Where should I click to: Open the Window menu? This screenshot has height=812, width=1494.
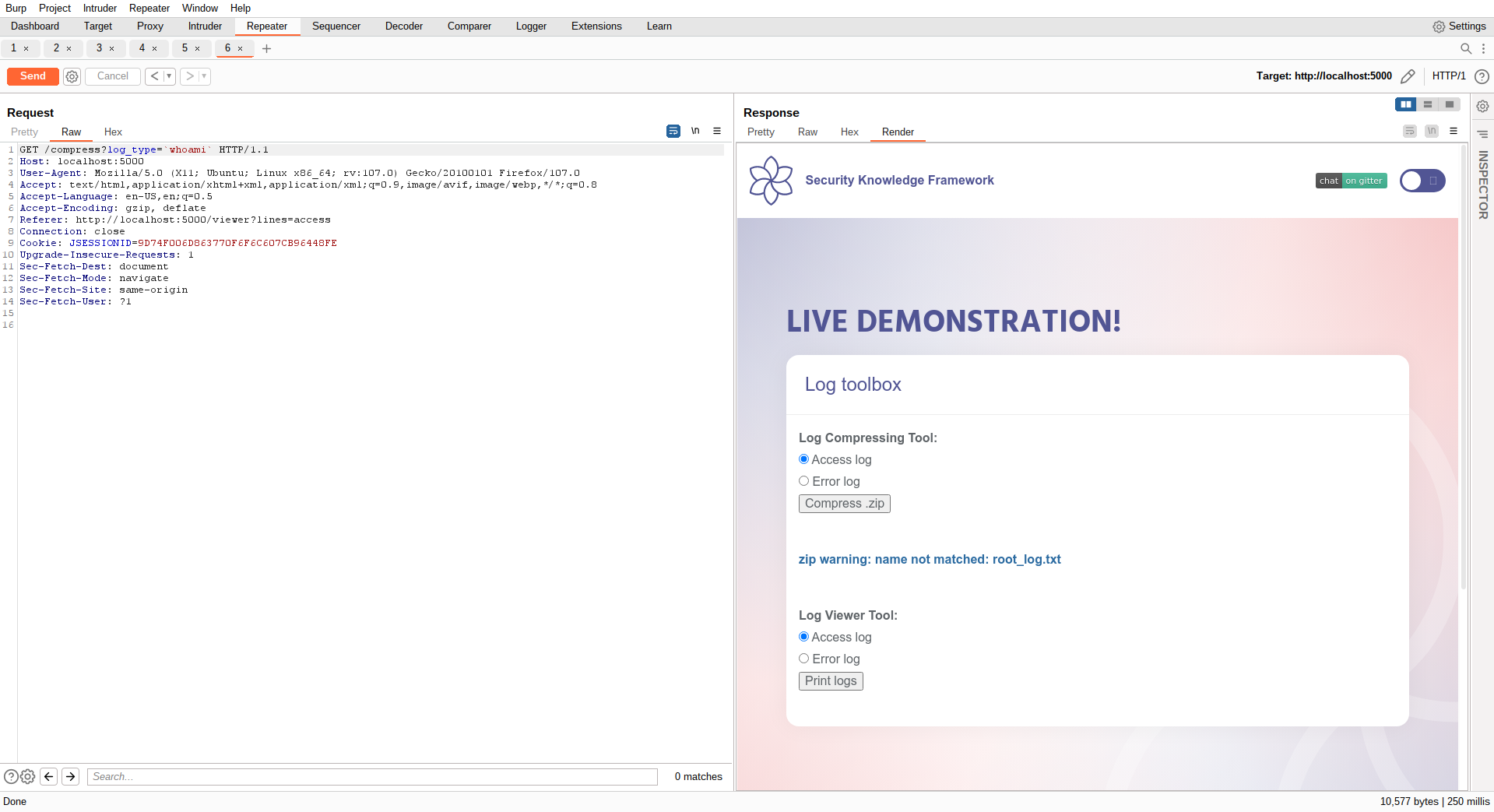click(x=200, y=8)
